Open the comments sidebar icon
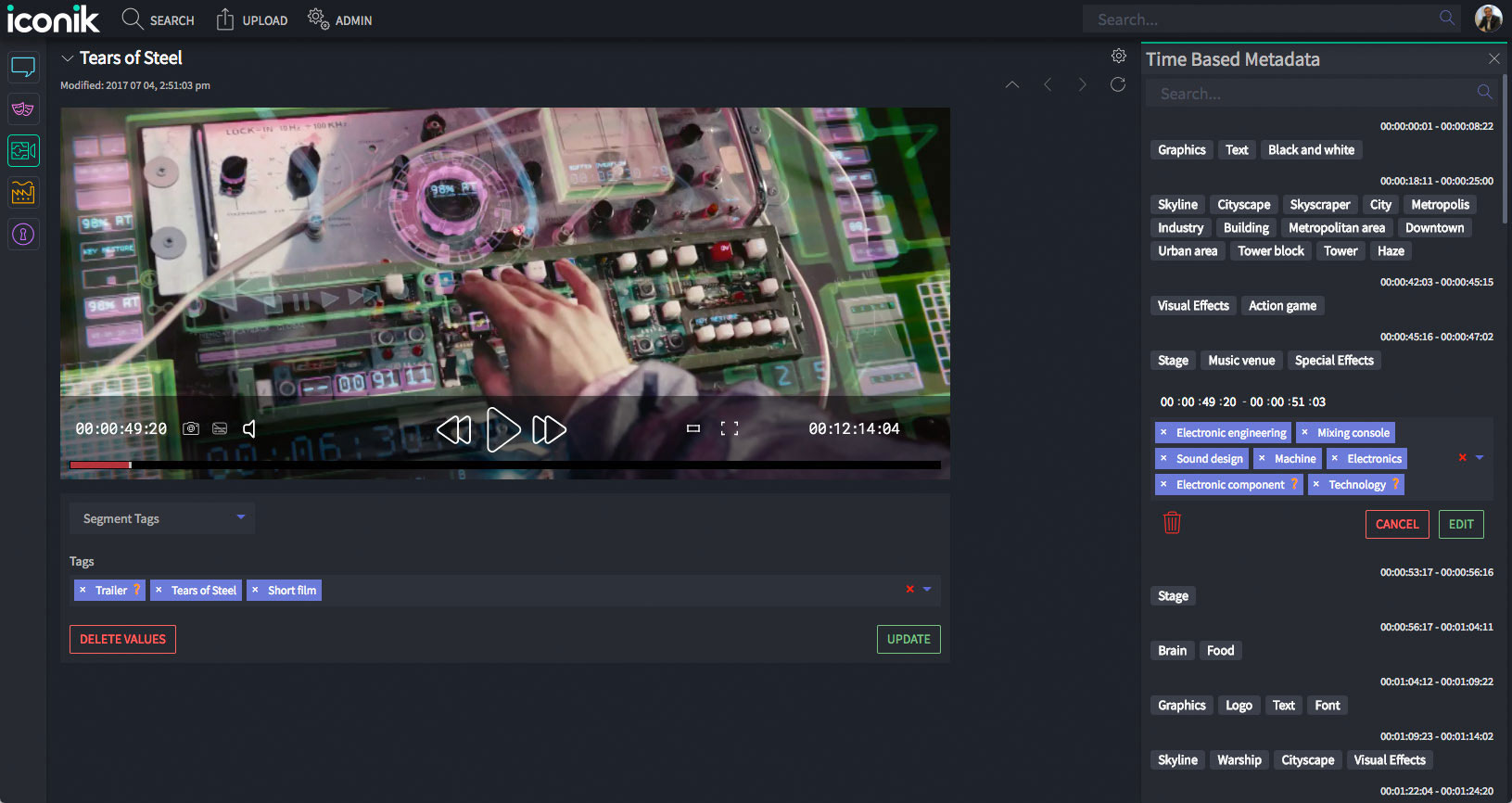The image size is (1512, 803). click(23, 67)
